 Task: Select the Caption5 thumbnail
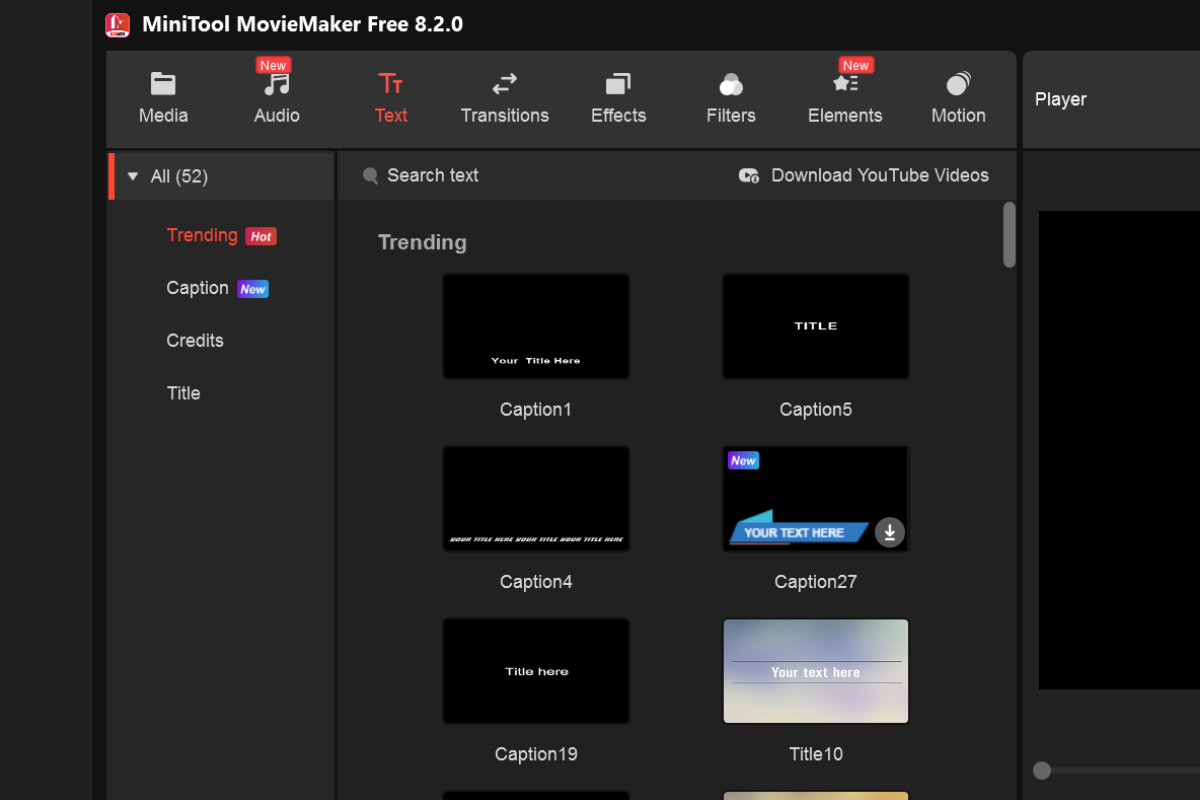point(816,327)
